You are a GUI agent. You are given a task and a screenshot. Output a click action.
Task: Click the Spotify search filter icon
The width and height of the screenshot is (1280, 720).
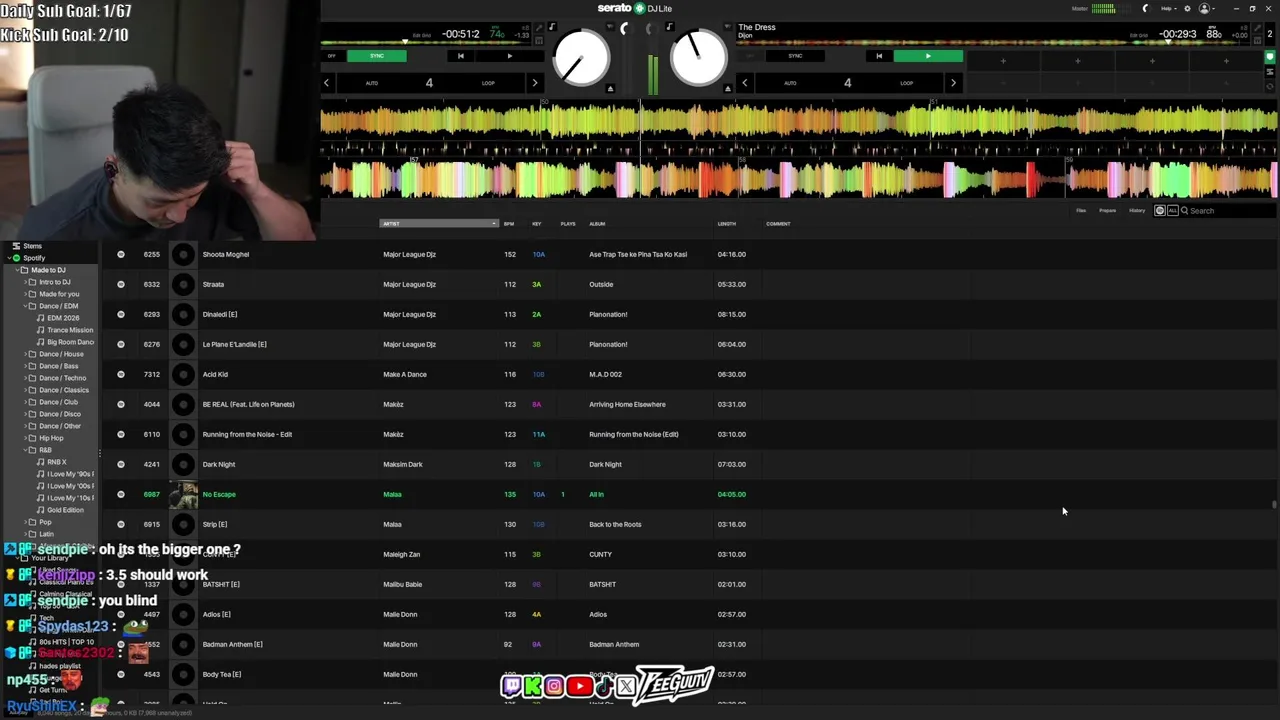[x=1160, y=211]
